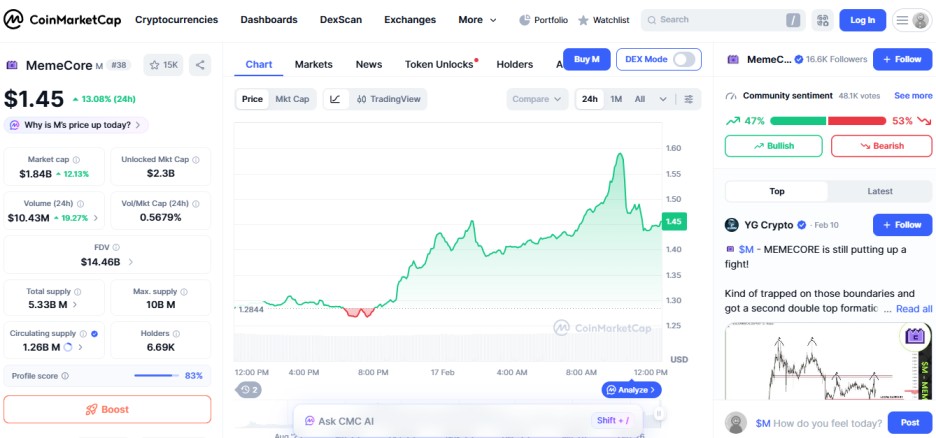
Task: Select Price chart view
Action: pos(252,99)
